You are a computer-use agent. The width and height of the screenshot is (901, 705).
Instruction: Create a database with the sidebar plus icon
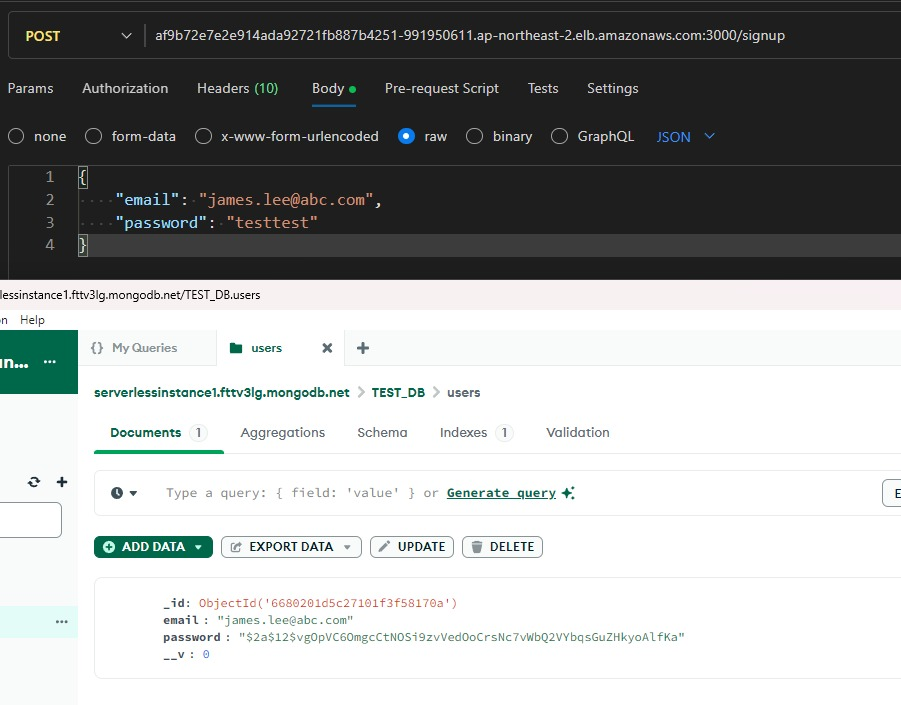click(62, 482)
